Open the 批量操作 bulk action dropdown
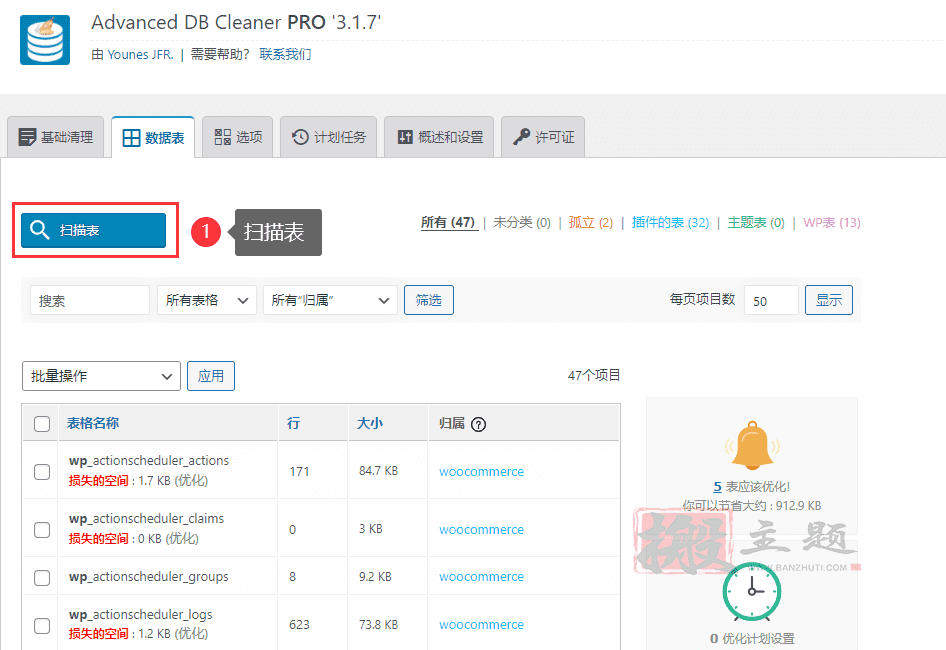The image size is (946, 650). [101, 376]
